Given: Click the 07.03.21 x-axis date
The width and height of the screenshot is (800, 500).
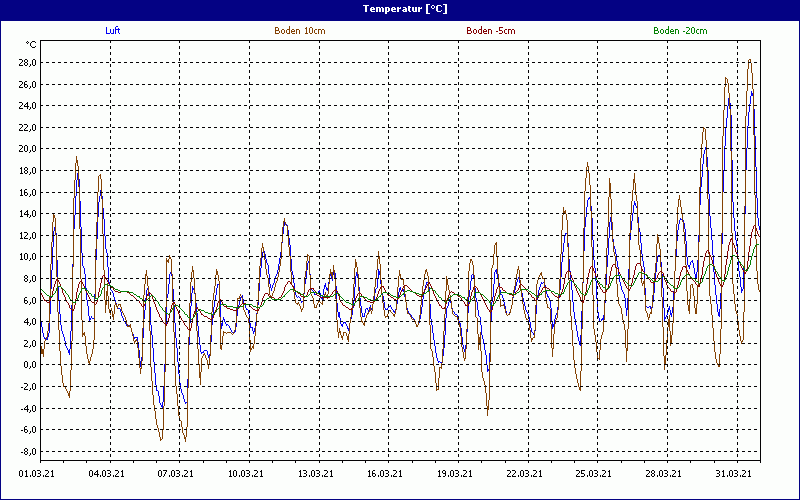Looking at the screenshot, I should [176, 475].
